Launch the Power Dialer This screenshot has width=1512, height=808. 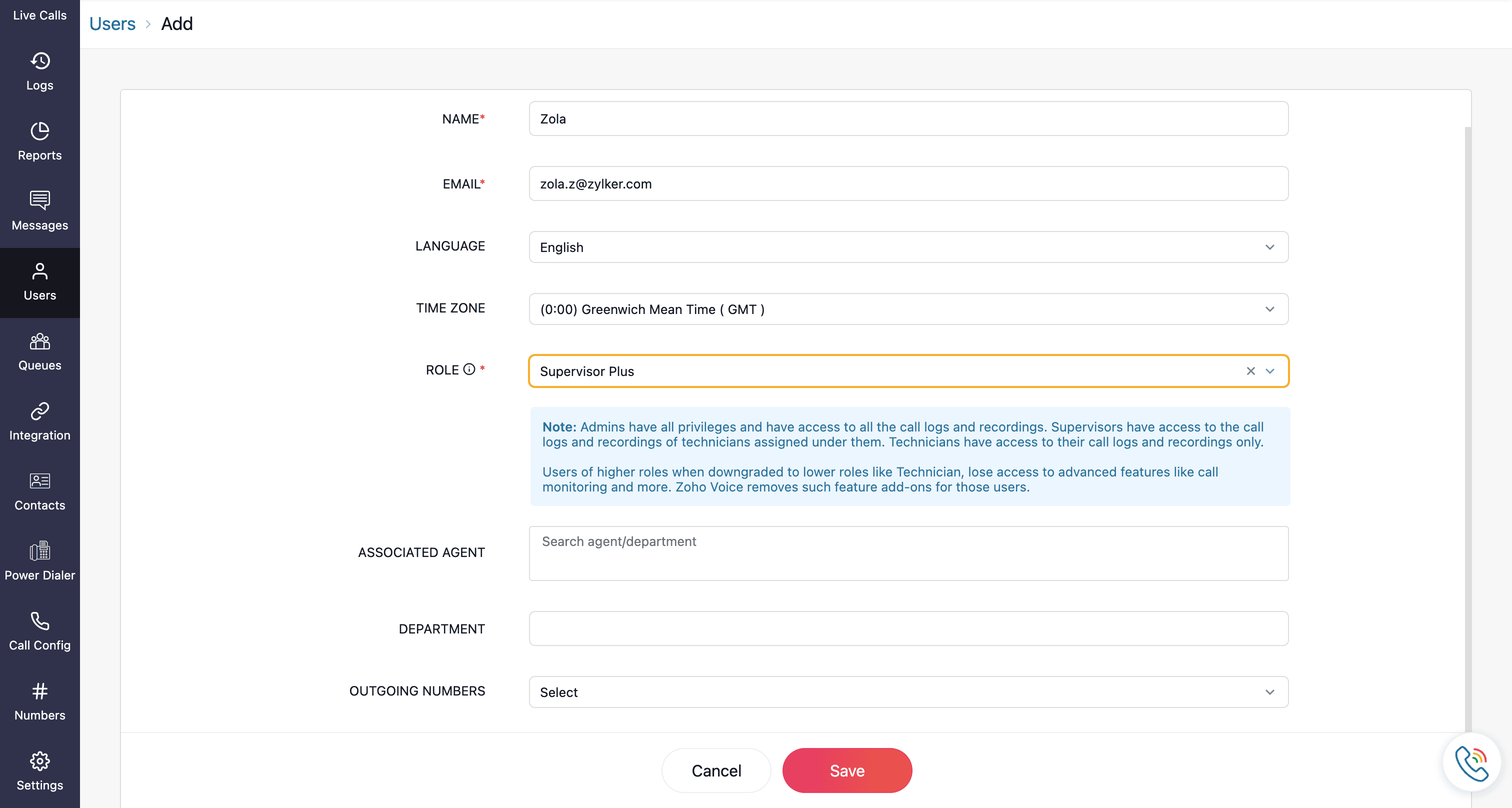point(39,560)
